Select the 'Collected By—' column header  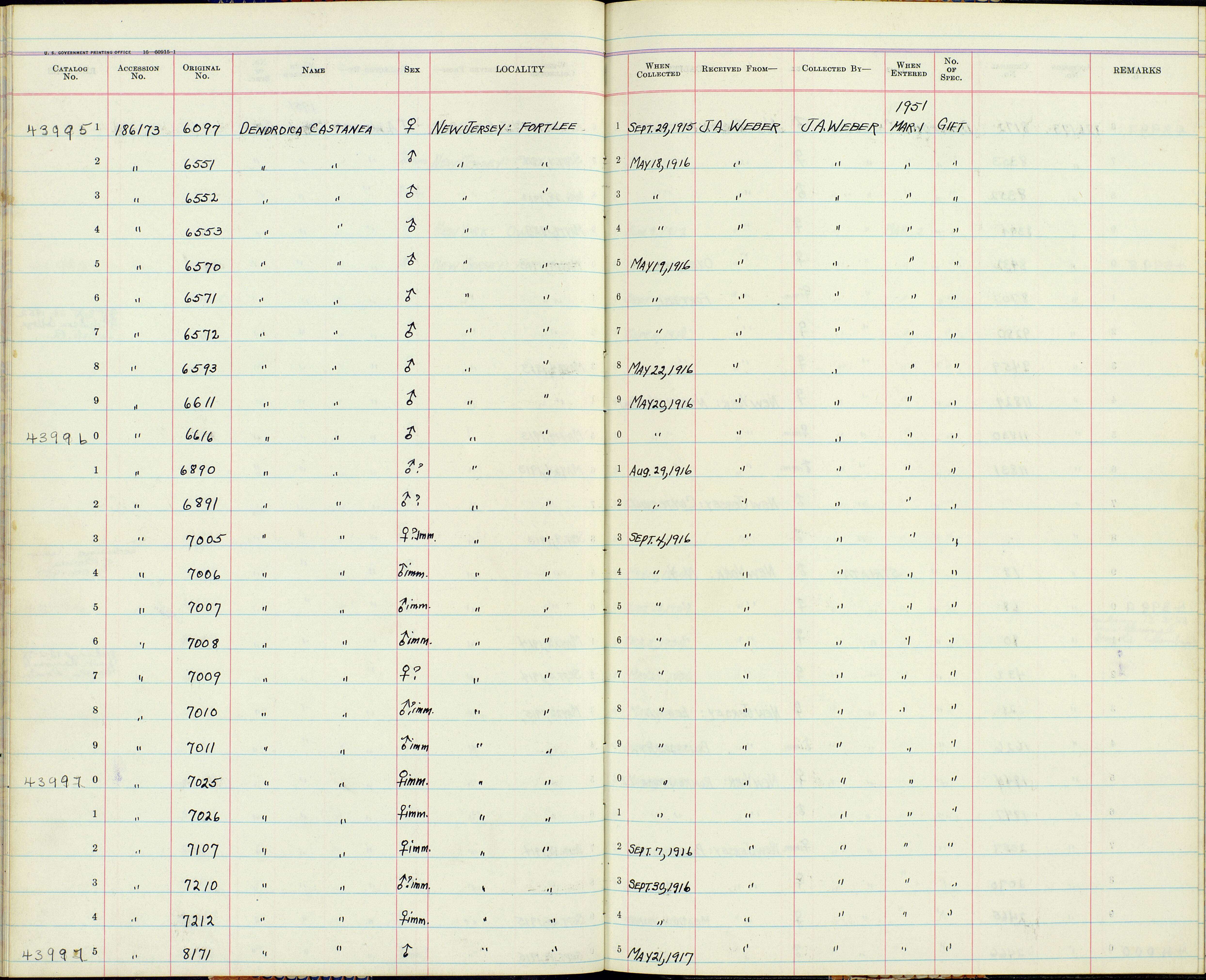click(x=836, y=69)
